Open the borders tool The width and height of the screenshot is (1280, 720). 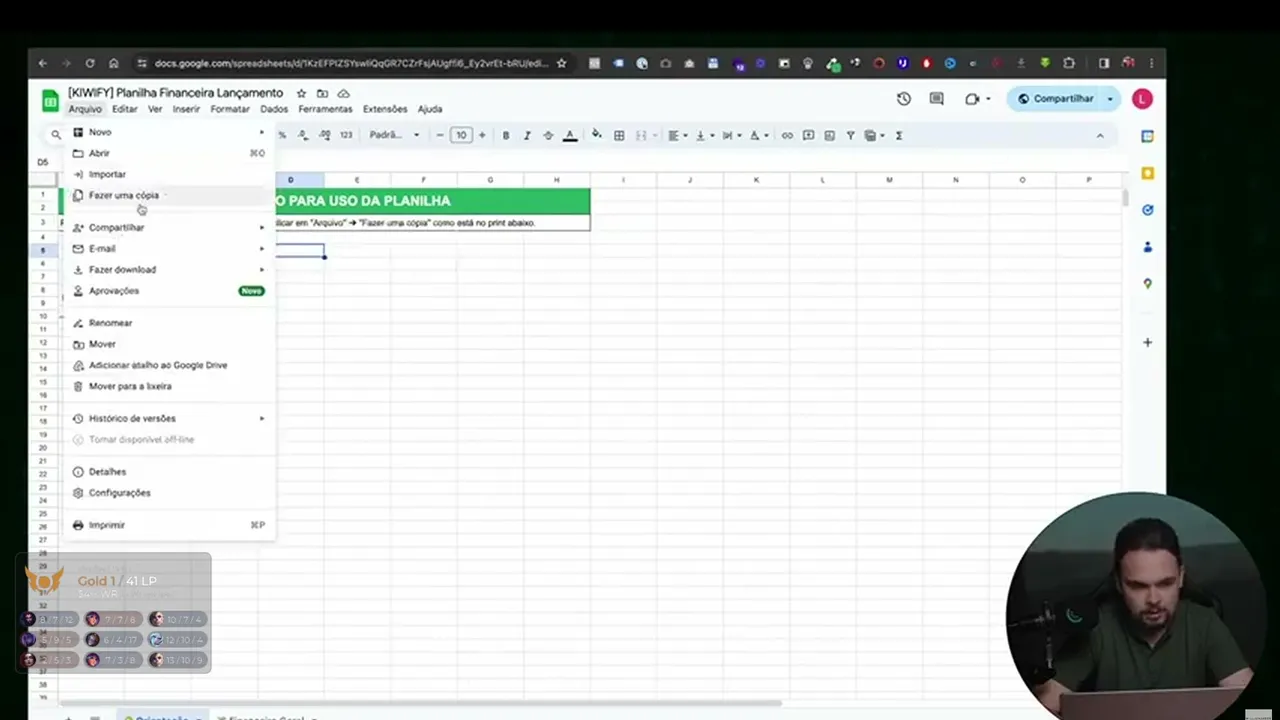tap(619, 135)
